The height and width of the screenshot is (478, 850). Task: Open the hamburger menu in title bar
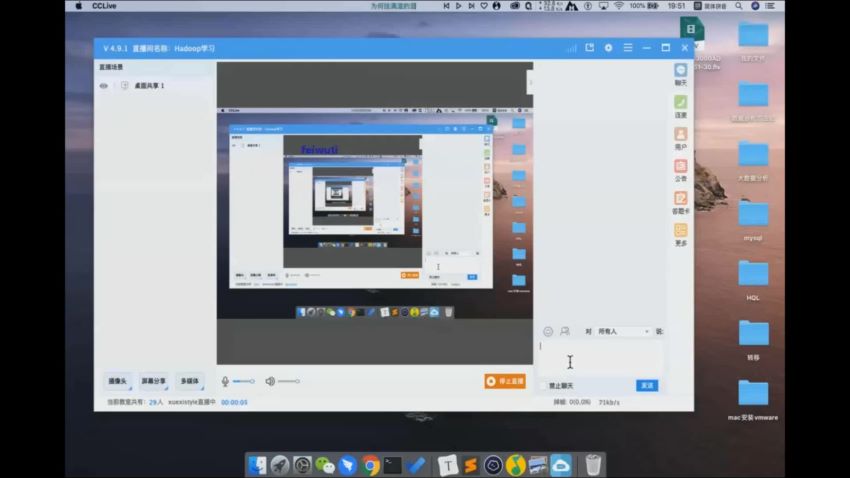627,48
